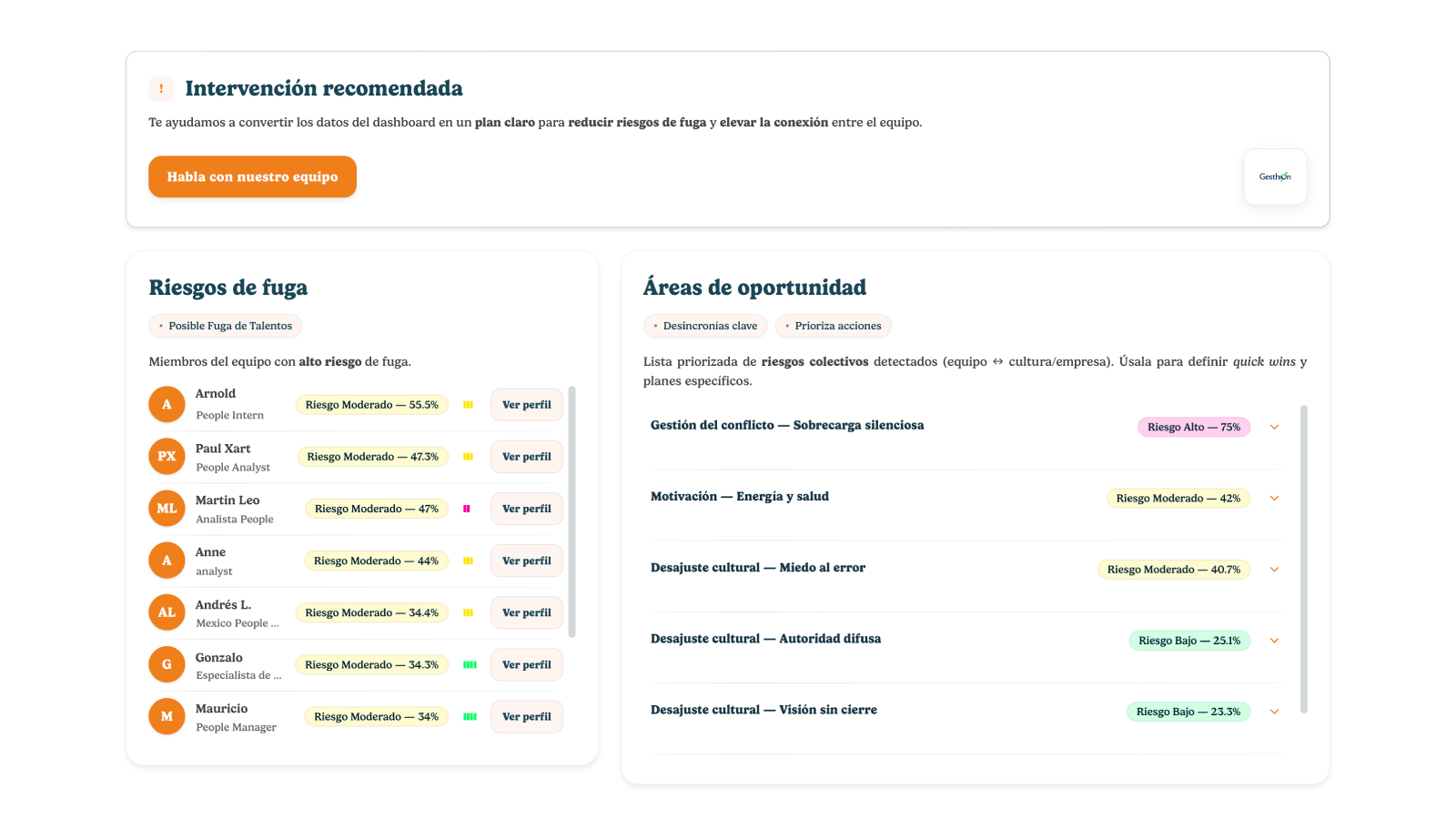Click the pink risk indicator for Martin Leo

coord(467,509)
